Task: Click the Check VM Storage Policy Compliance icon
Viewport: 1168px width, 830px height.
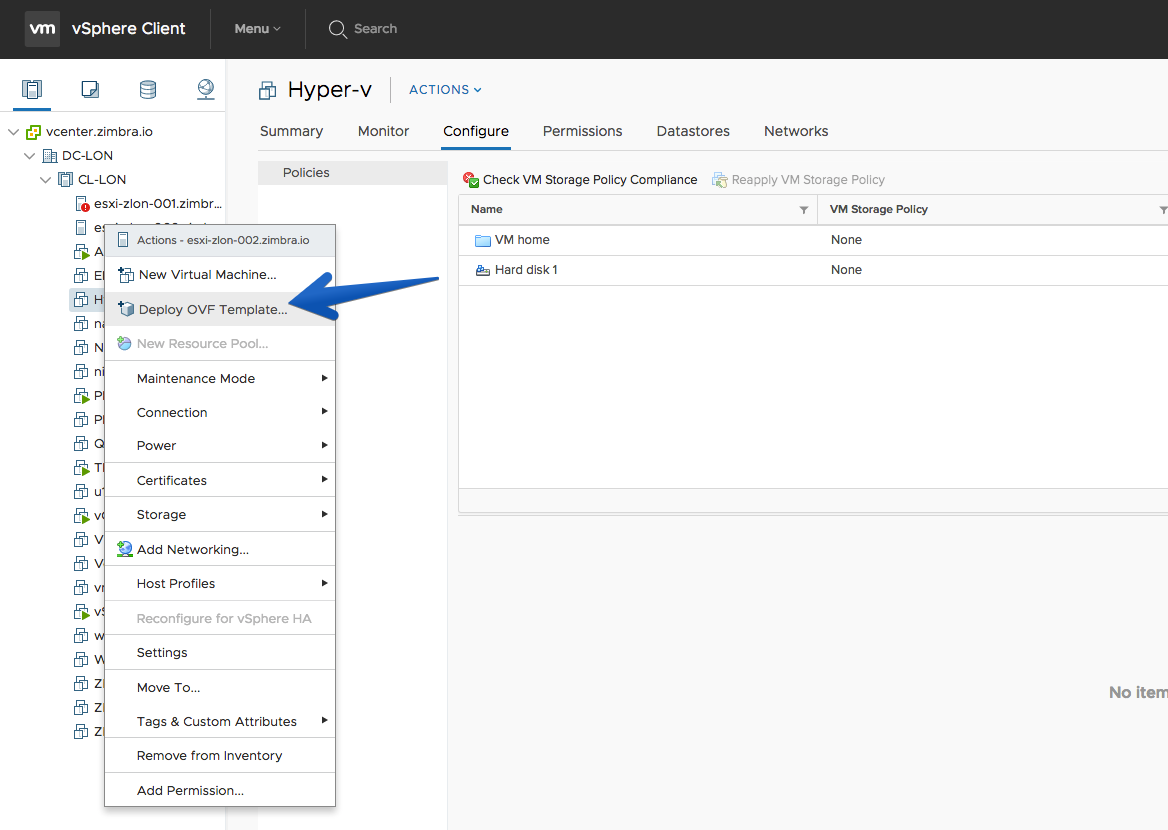Action: 471,180
